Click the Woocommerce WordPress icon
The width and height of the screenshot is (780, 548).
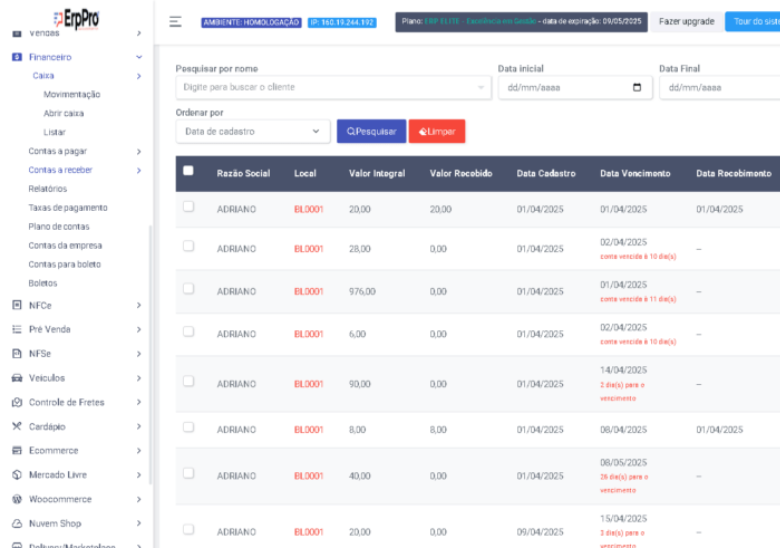coord(17,499)
